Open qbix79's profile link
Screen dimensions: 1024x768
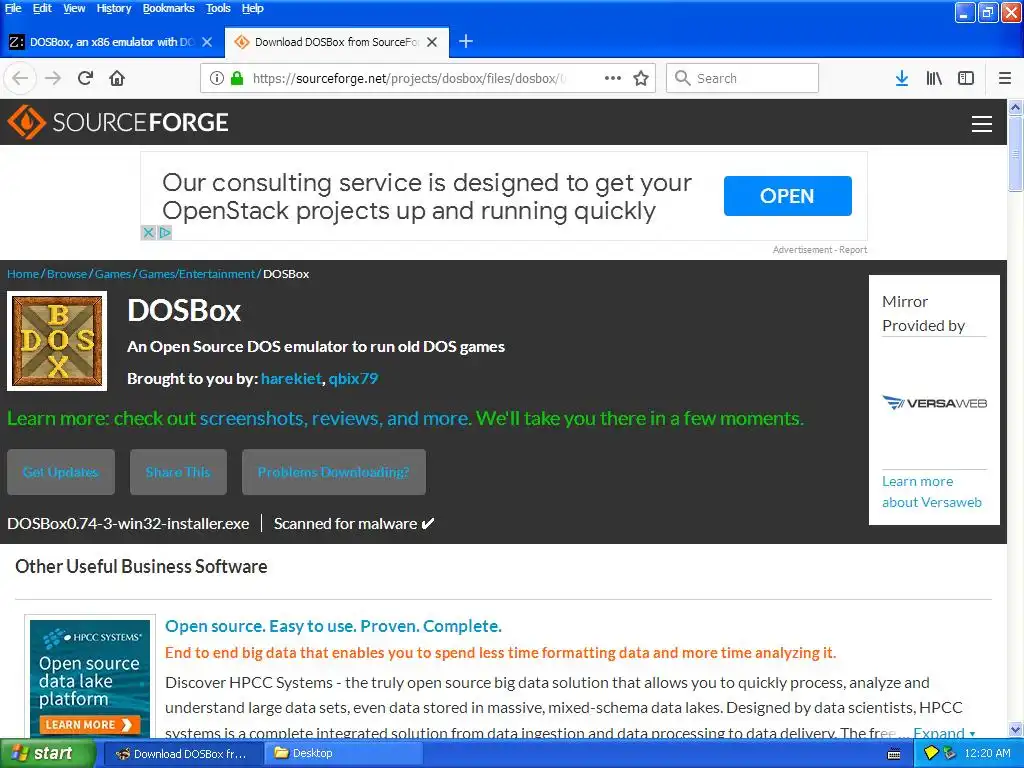(353, 378)
